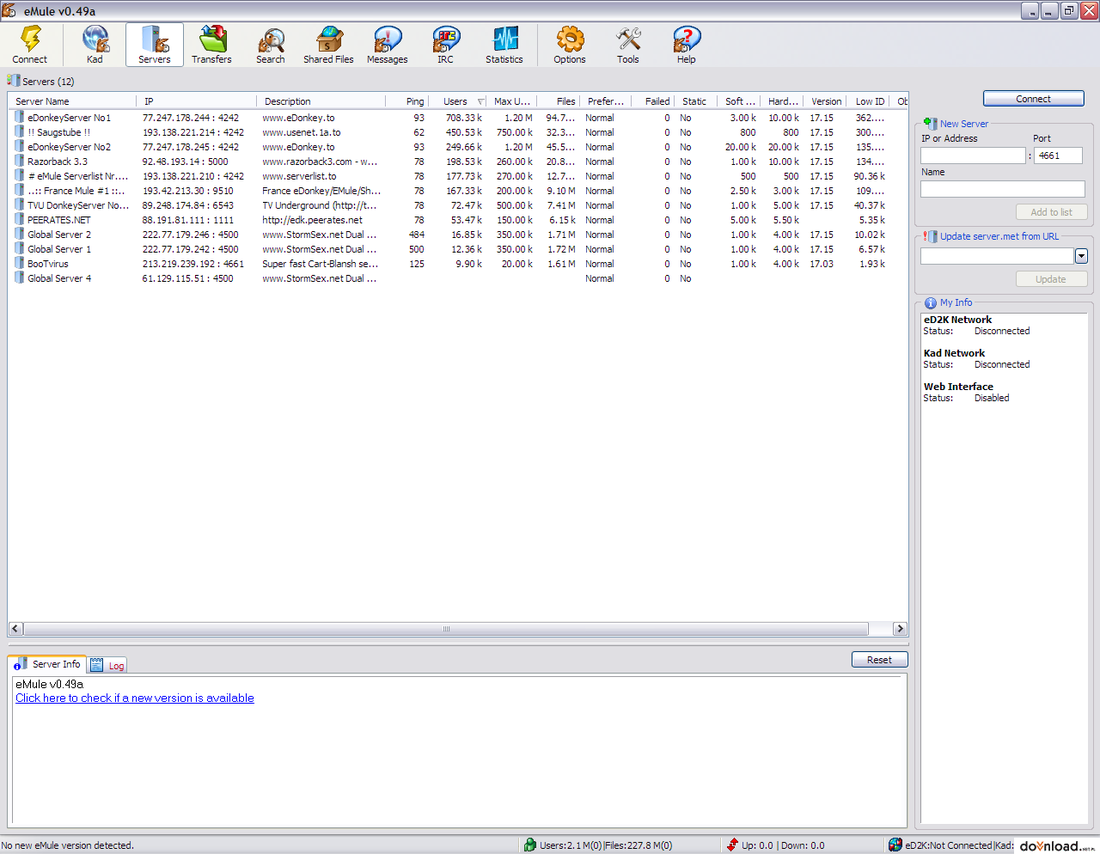This screenshot has width=1100, height=854.
Task: Open the Transfers toolbar icon
Action: (x=212, y=39)
